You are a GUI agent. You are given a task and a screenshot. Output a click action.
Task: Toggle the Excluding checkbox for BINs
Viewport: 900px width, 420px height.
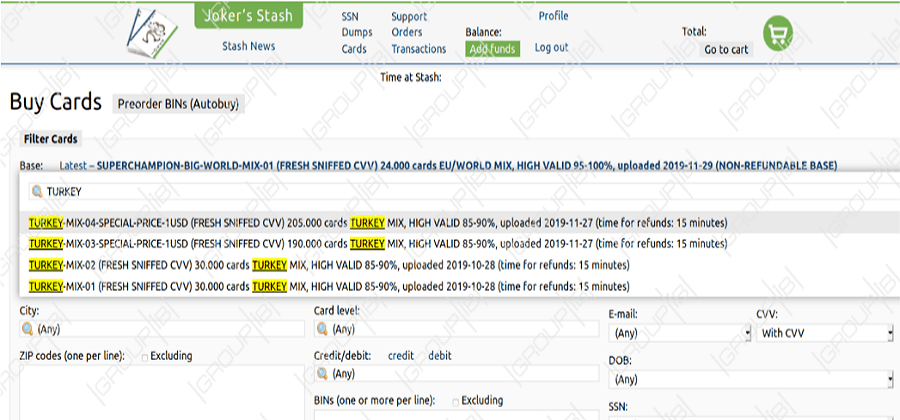point(456,402)
